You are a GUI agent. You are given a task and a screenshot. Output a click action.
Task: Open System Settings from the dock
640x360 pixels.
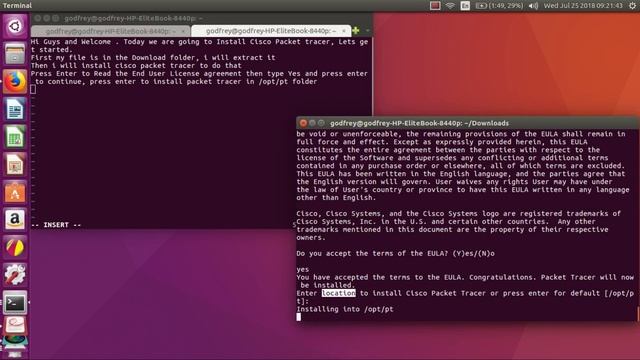pos(15,275)
